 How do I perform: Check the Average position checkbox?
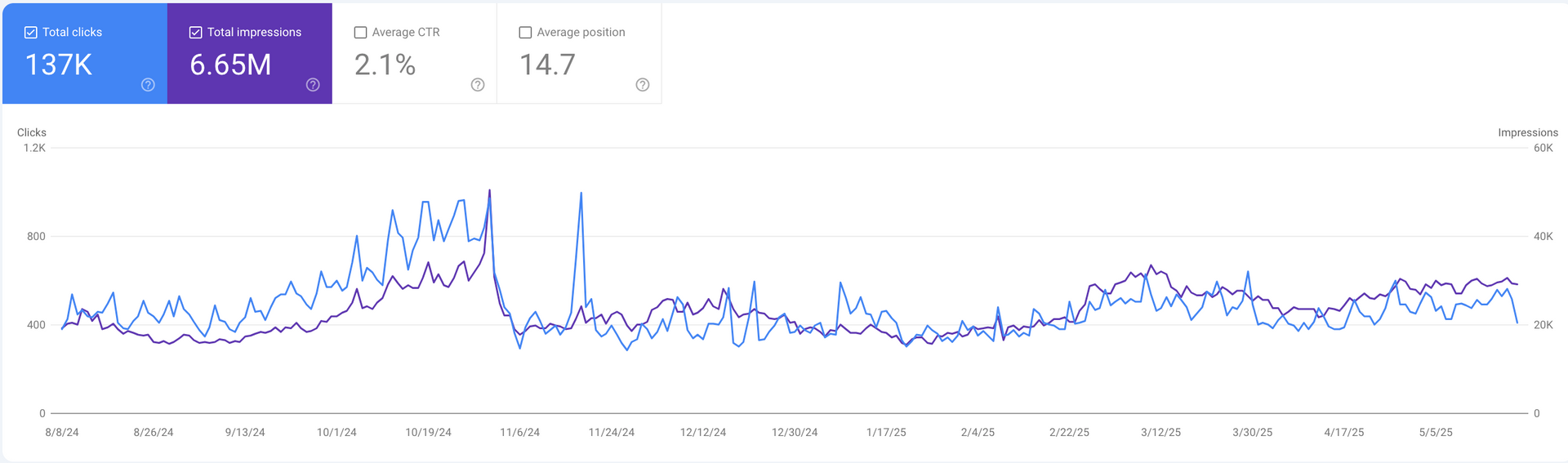525,33
